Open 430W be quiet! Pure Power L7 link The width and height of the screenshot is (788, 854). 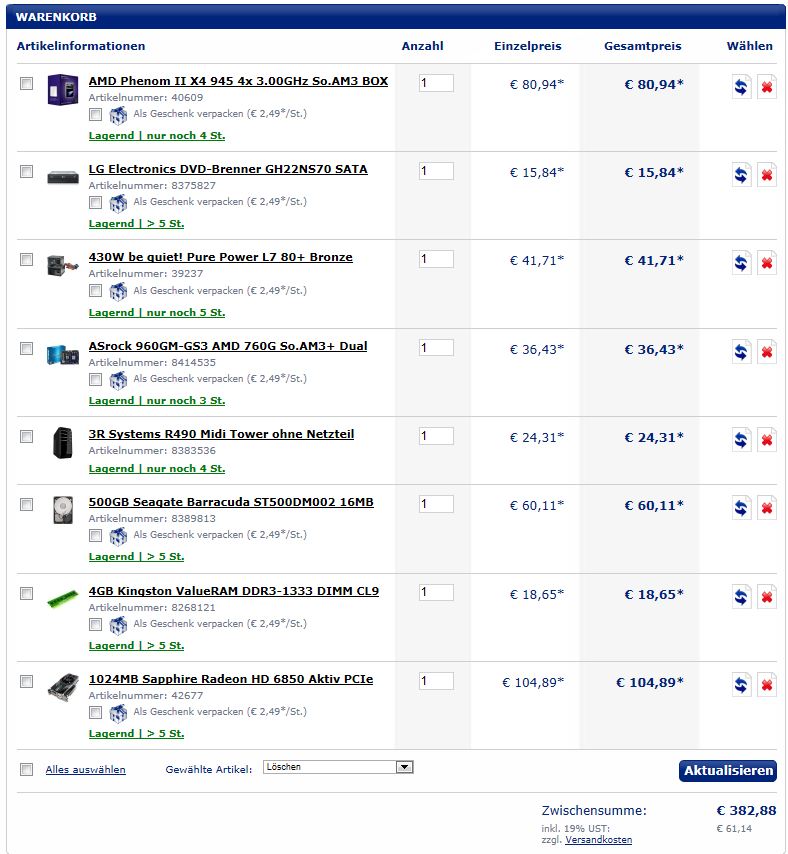(x=221, y=257)
